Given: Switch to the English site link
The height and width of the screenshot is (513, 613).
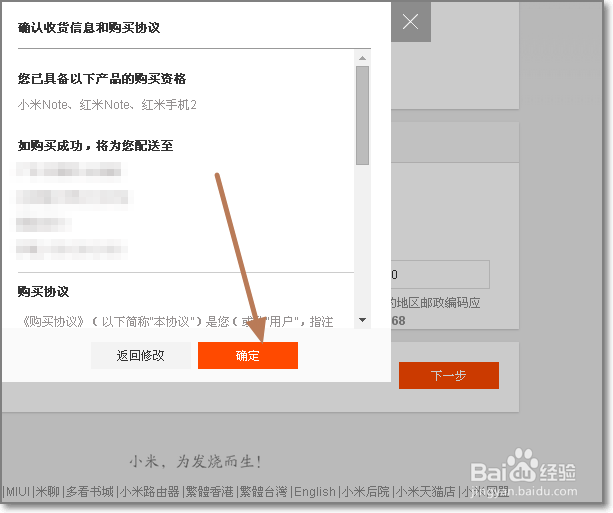Looking at the screenshot, I should coord(315,491).
